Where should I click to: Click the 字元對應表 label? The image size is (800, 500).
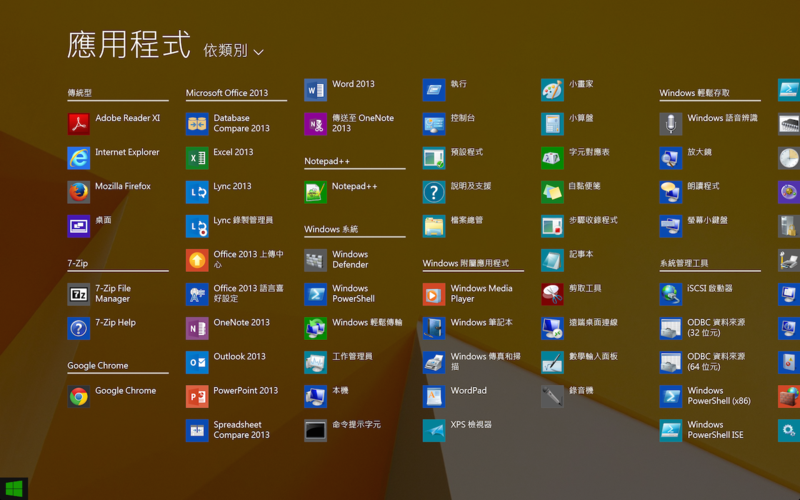click(589, 152)
